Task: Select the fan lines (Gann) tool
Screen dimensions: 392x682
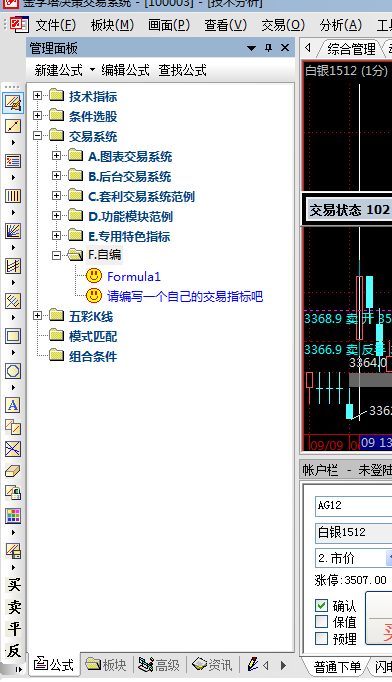Action: pyautogui.click(x=13, y=231)
